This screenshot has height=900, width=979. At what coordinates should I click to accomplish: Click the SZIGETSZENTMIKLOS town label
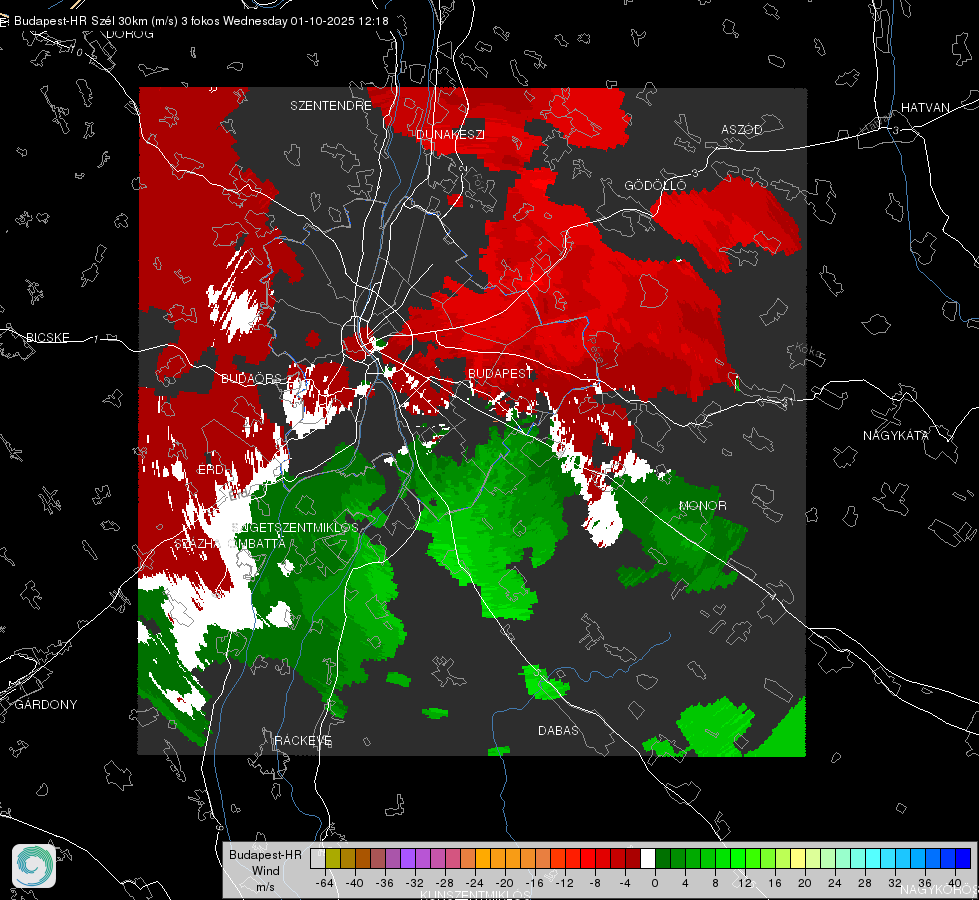(x=295, y=528)
